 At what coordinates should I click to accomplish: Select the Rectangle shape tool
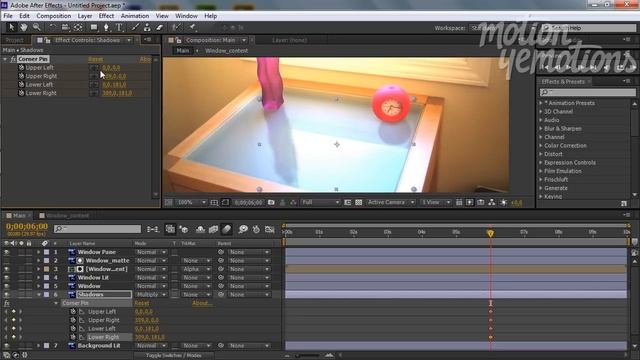[94, 27]
